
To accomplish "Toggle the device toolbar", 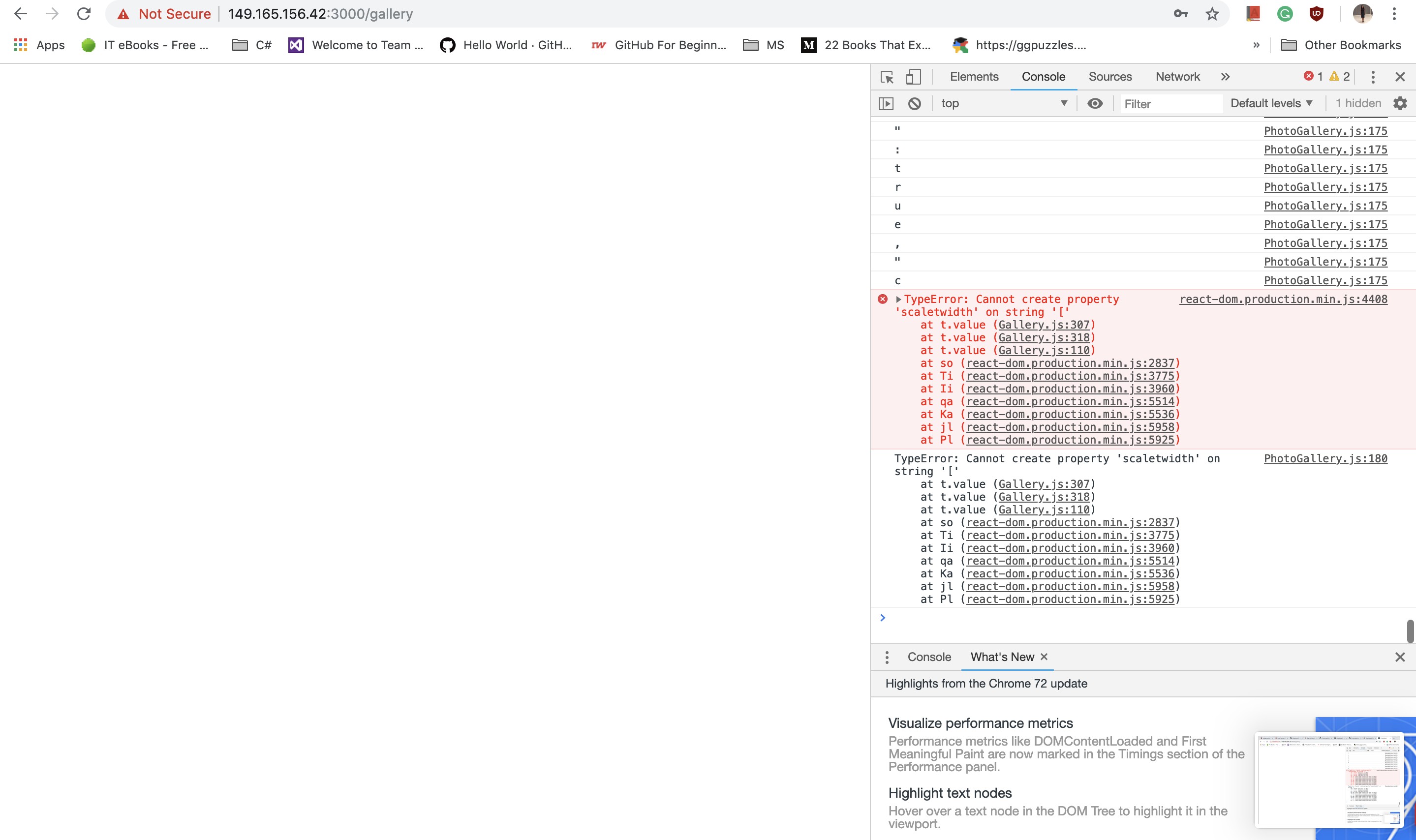I will coord(913,76).
